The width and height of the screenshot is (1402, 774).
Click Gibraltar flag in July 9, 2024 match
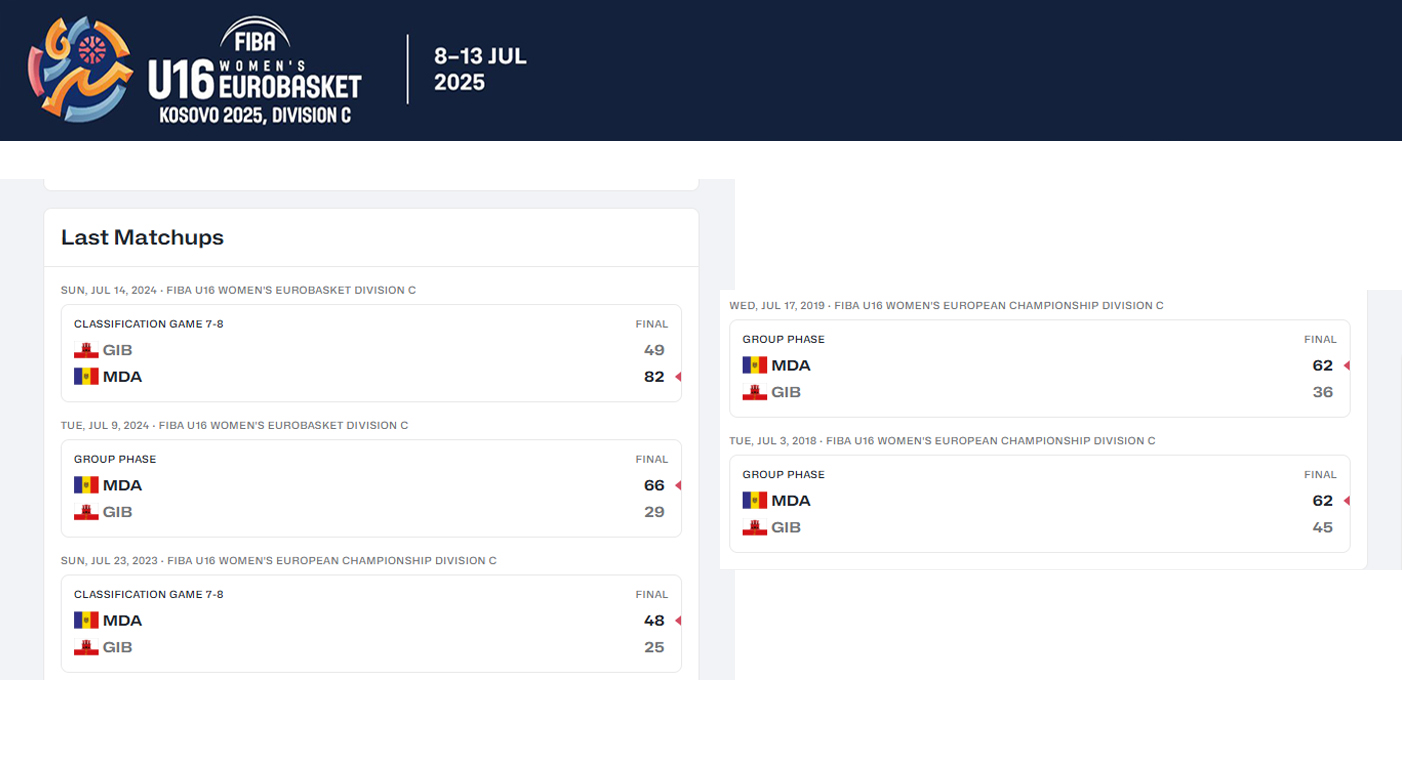86,512
